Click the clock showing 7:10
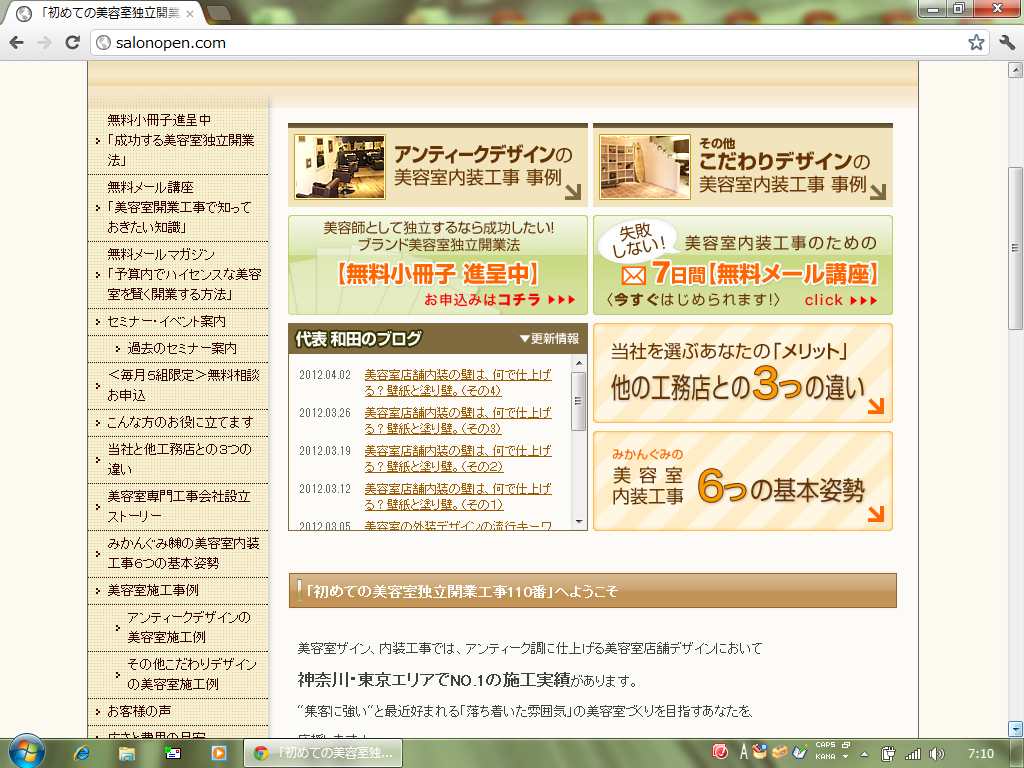The height and width of the screenshot is (768, 1024). click(x=980, y=754)
